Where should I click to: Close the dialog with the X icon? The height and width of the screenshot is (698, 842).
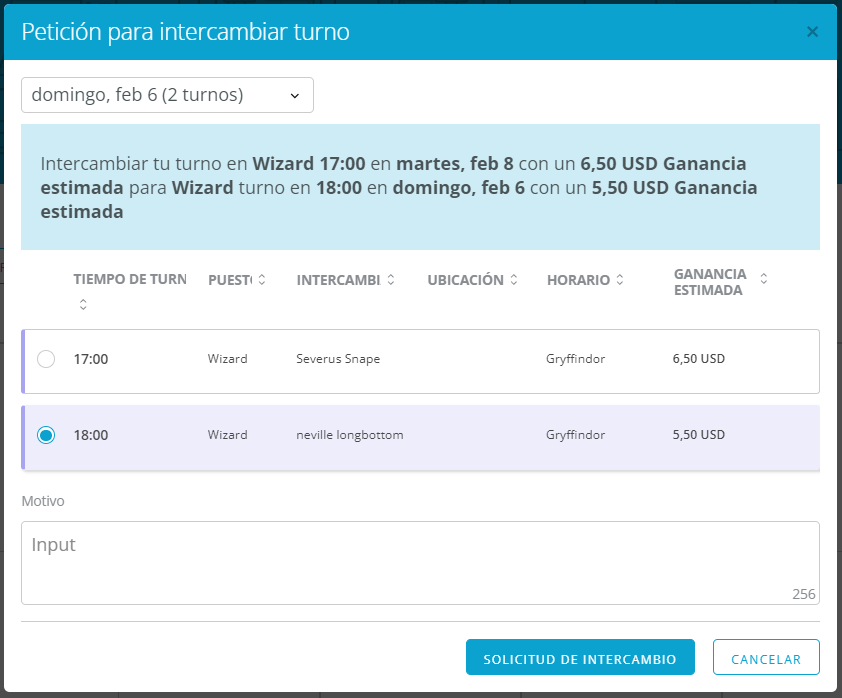coord(812,32)
